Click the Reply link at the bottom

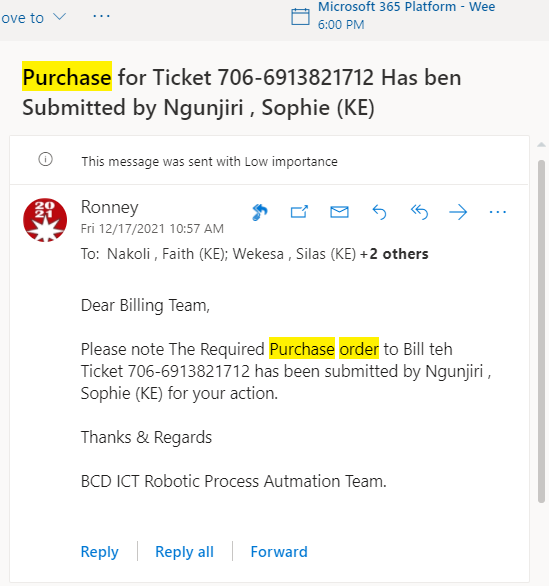(99, 552)
